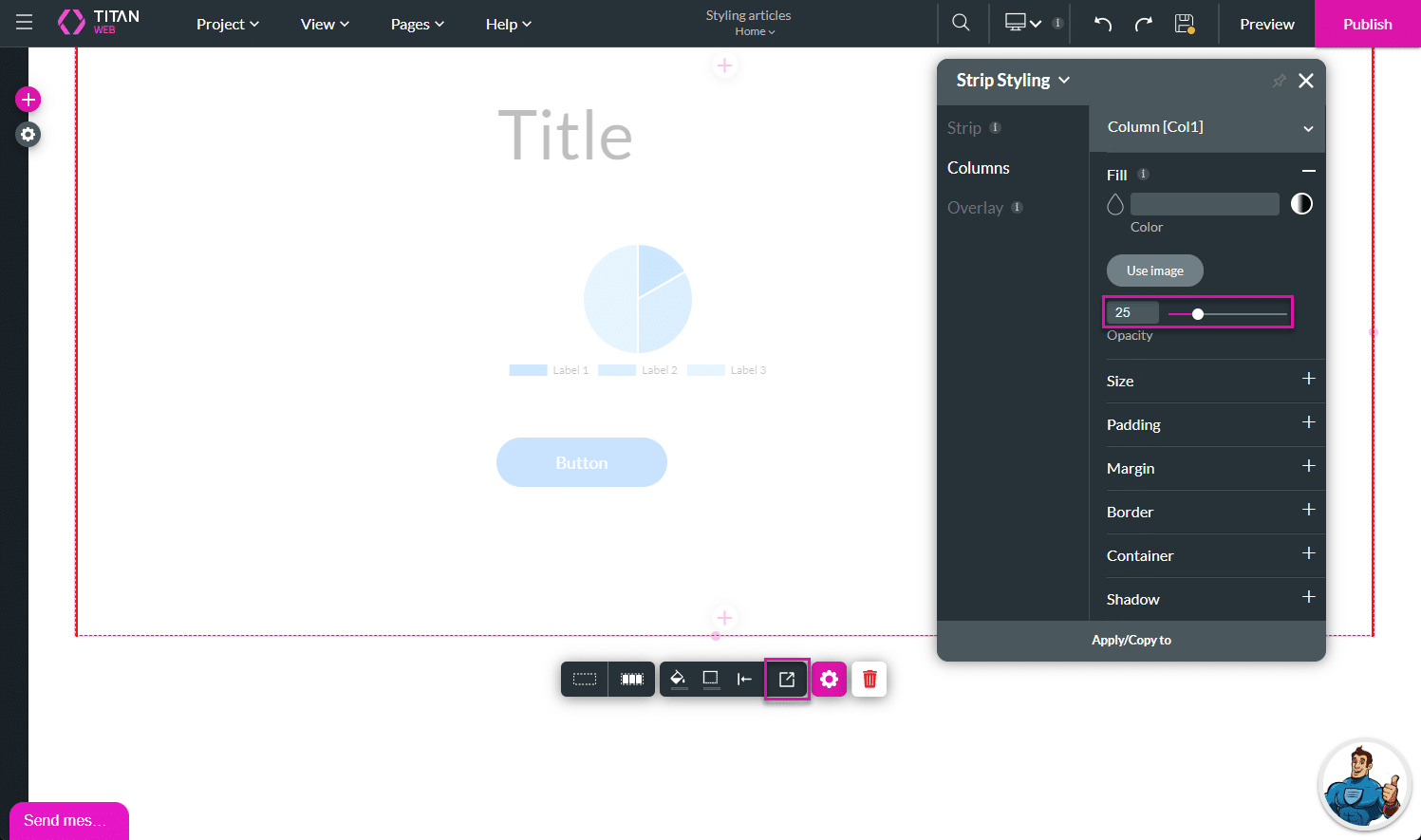Click the paint bucket fill icon

pos(678,679)
